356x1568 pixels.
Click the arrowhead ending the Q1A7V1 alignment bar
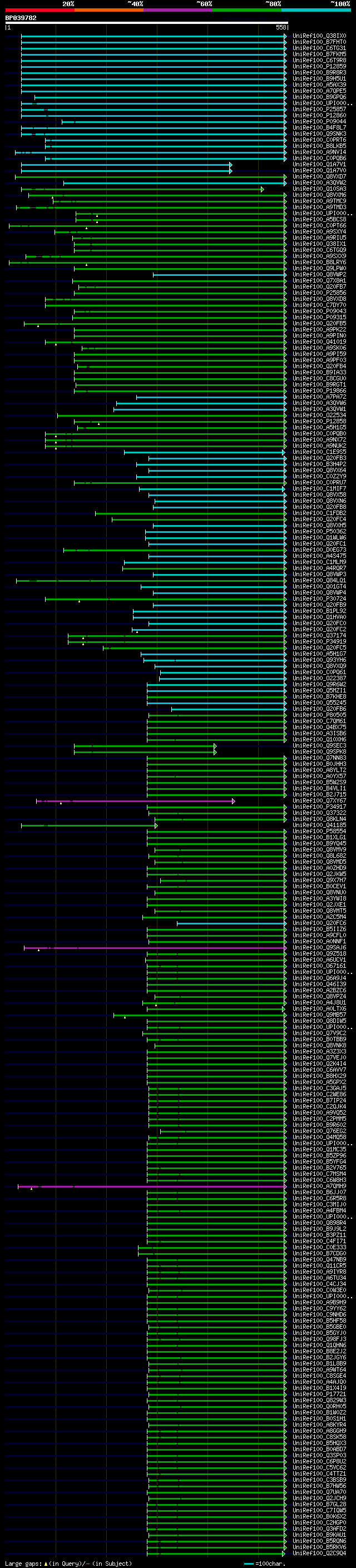(x=231, y=165)
